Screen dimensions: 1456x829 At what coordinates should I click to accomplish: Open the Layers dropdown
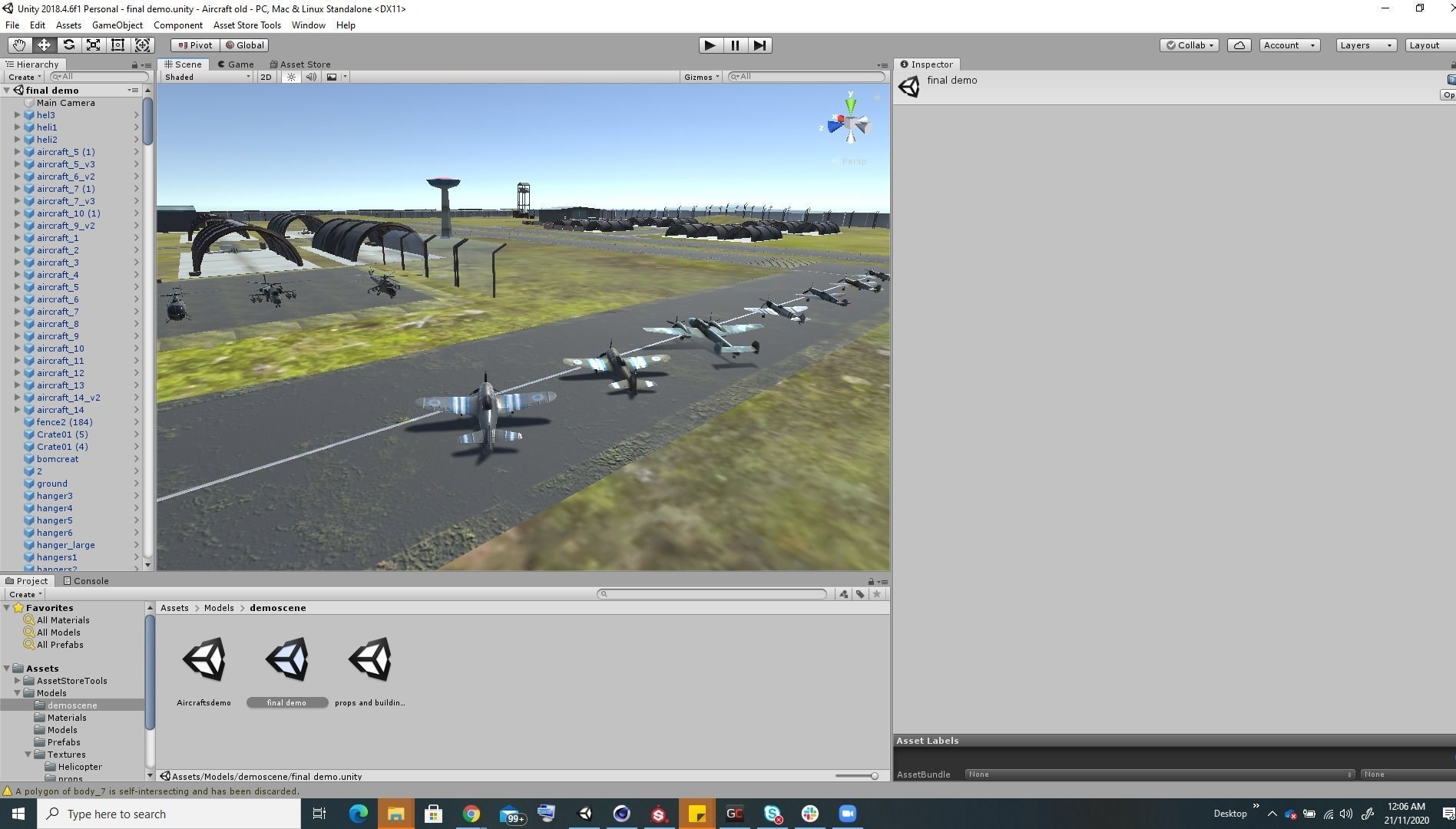click(1366, 45)
